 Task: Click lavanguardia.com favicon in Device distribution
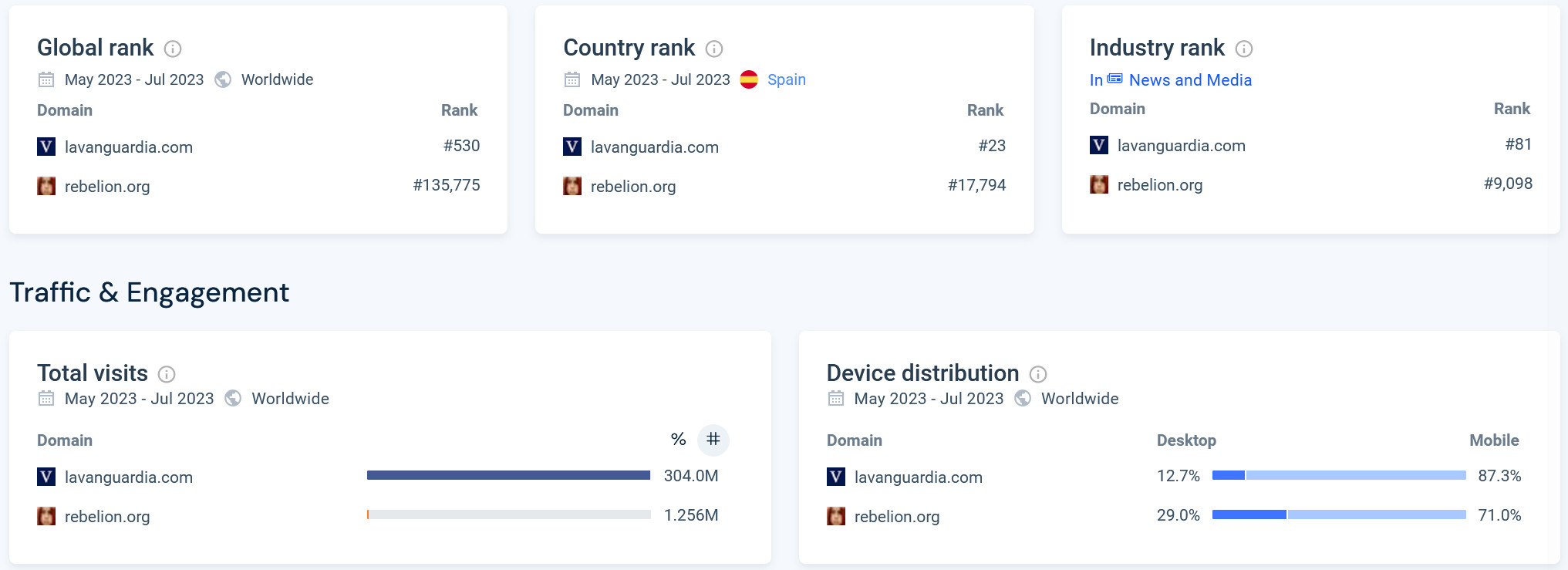click(x=836, y=477)
